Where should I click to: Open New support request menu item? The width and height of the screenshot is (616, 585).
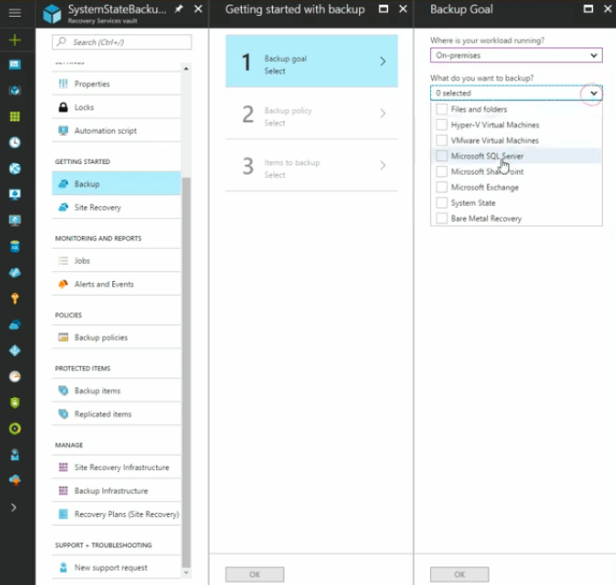pyautogui.click(x=116, y=568)
